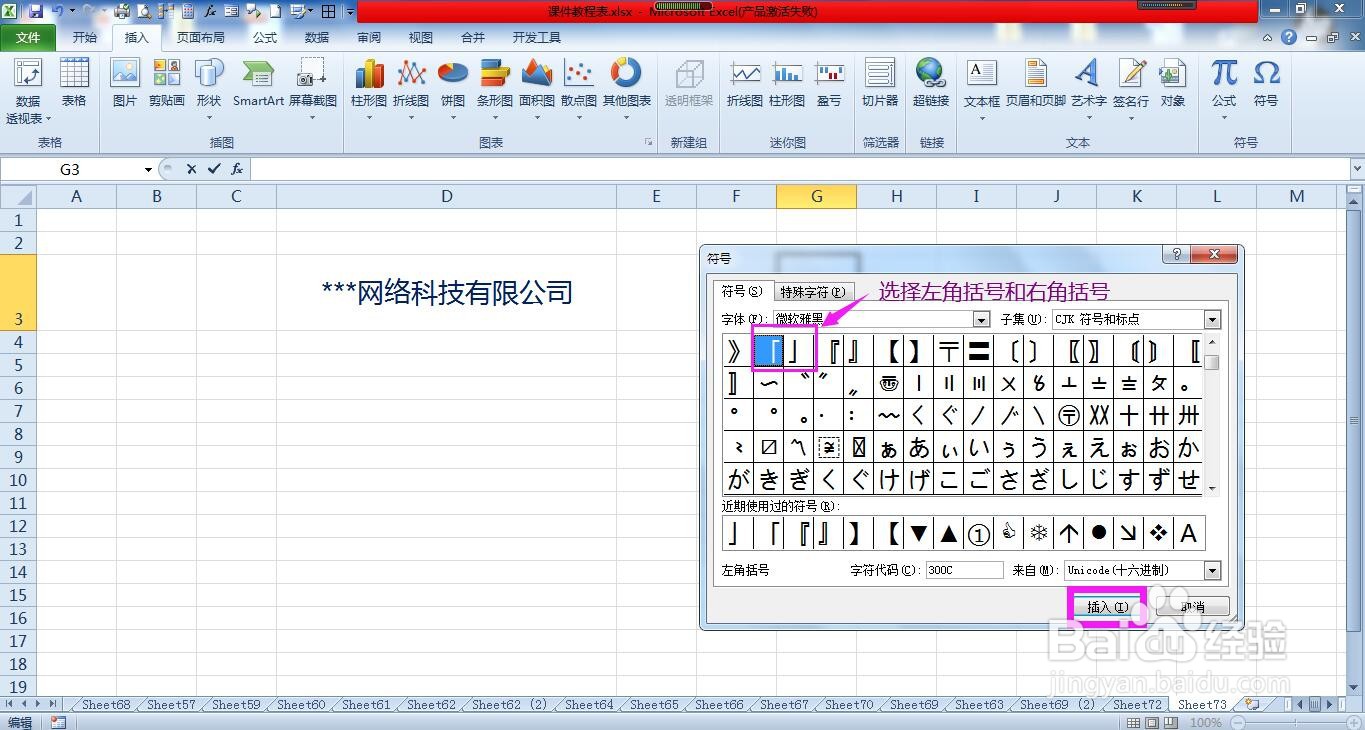Open the 字体 font dropdown in Symbol dialog
This screenshot has width=1365, height=730.
pyautogui.click(x=980, y=319)
